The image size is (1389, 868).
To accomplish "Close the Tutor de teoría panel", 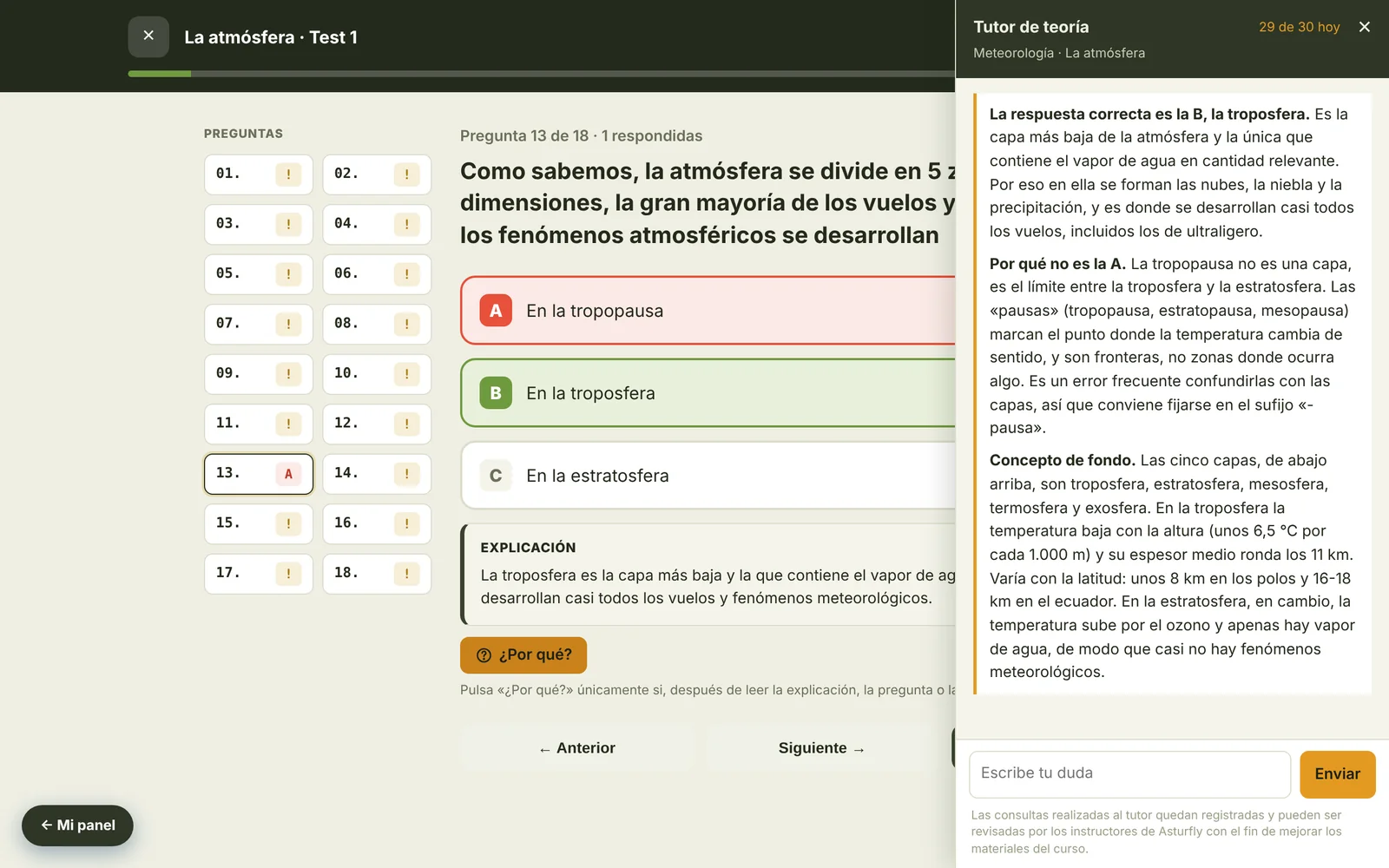I will (1365, 27).
